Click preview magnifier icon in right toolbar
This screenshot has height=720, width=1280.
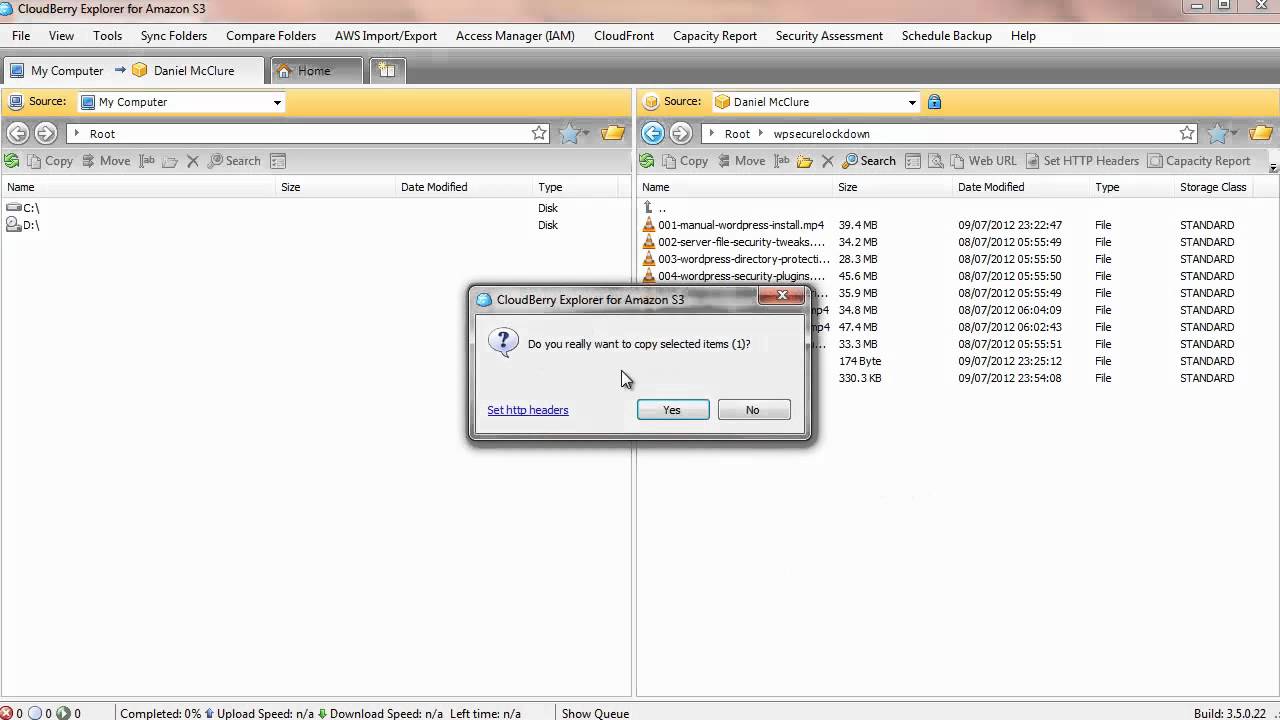click(936, 161)
